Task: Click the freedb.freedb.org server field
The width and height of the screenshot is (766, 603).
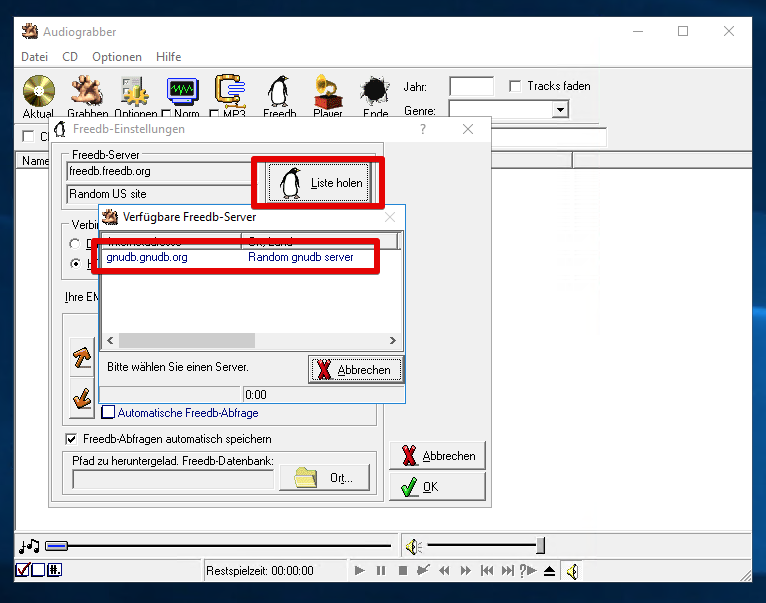Action: click(160, 171)
